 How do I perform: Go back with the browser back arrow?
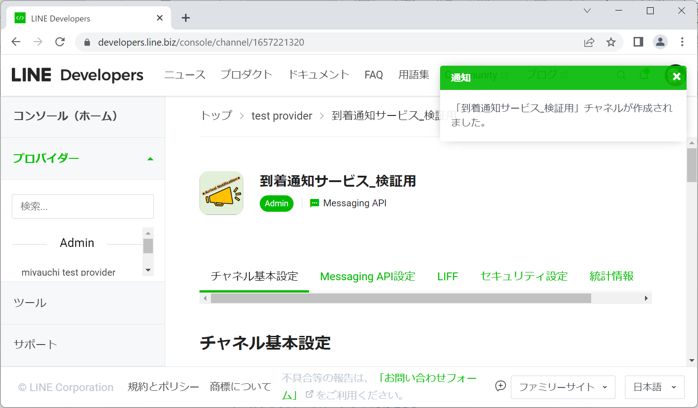point(16,42)
